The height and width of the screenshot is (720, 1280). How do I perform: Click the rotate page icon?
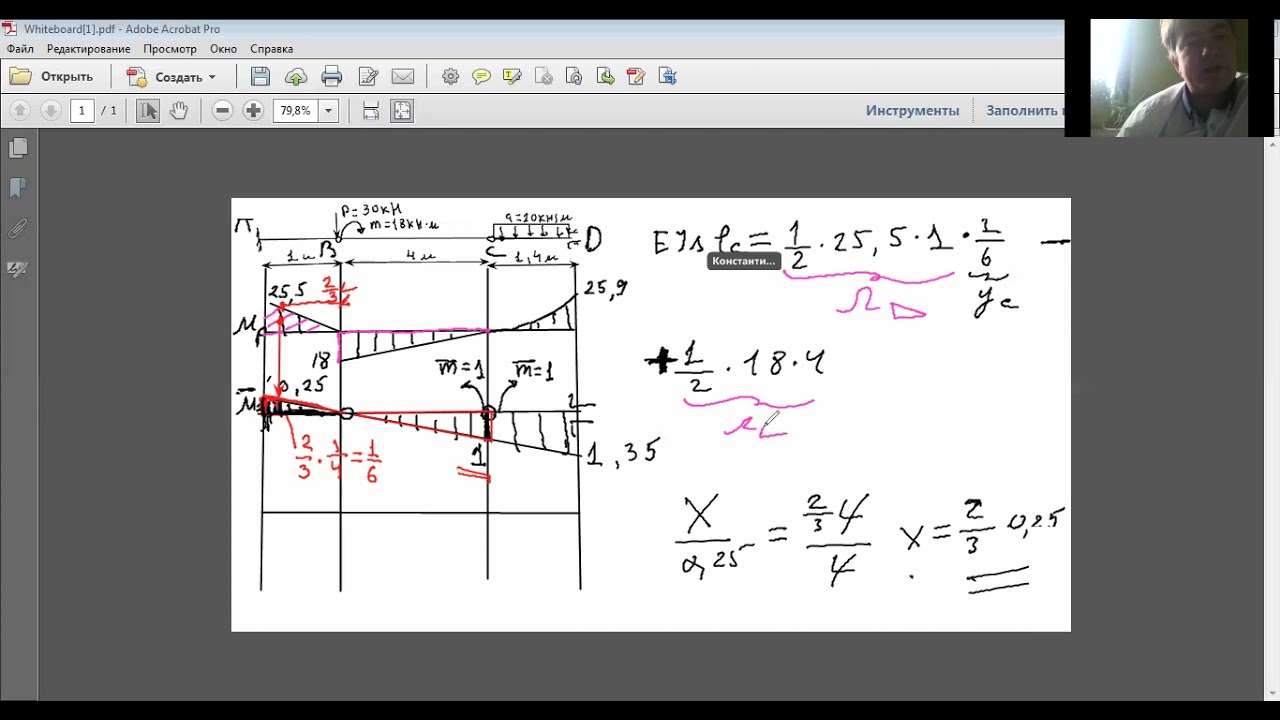(x=574, y=77)
